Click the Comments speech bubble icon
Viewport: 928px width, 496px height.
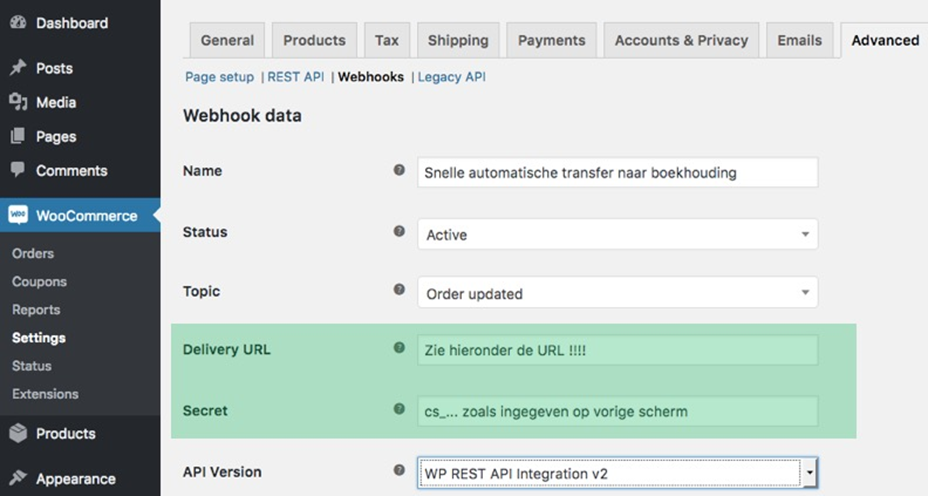[18, 170]
